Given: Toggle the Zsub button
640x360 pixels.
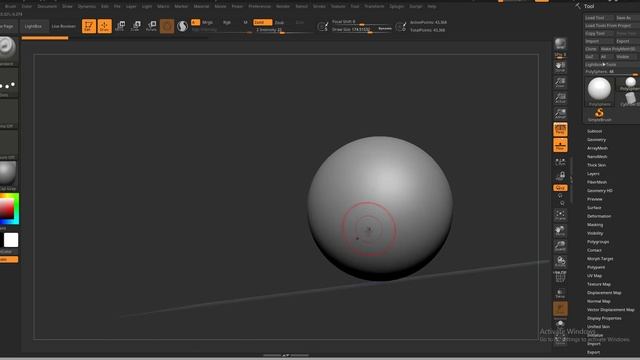Looking at the screenshot, I should pos(280,22).
